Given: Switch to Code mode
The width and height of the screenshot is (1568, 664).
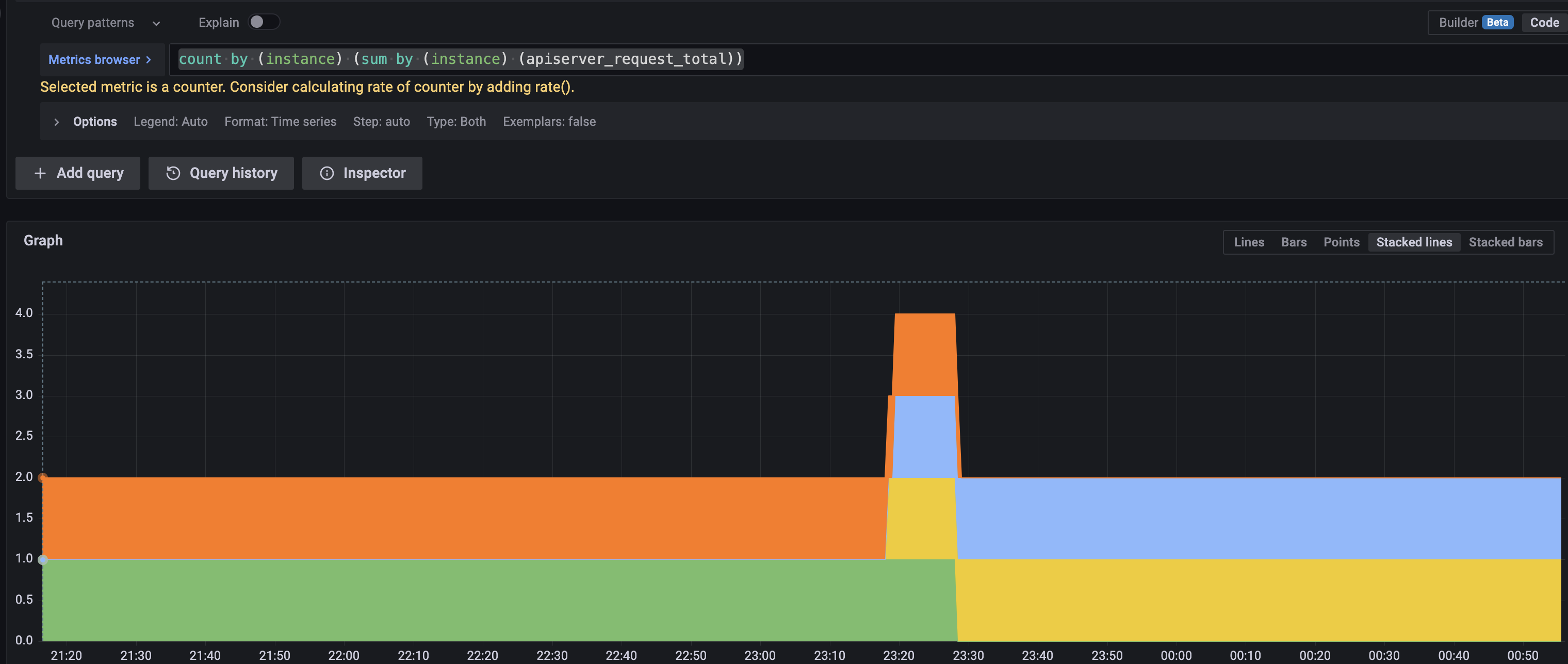Looking at the screenshot, I should [1544, 22].
